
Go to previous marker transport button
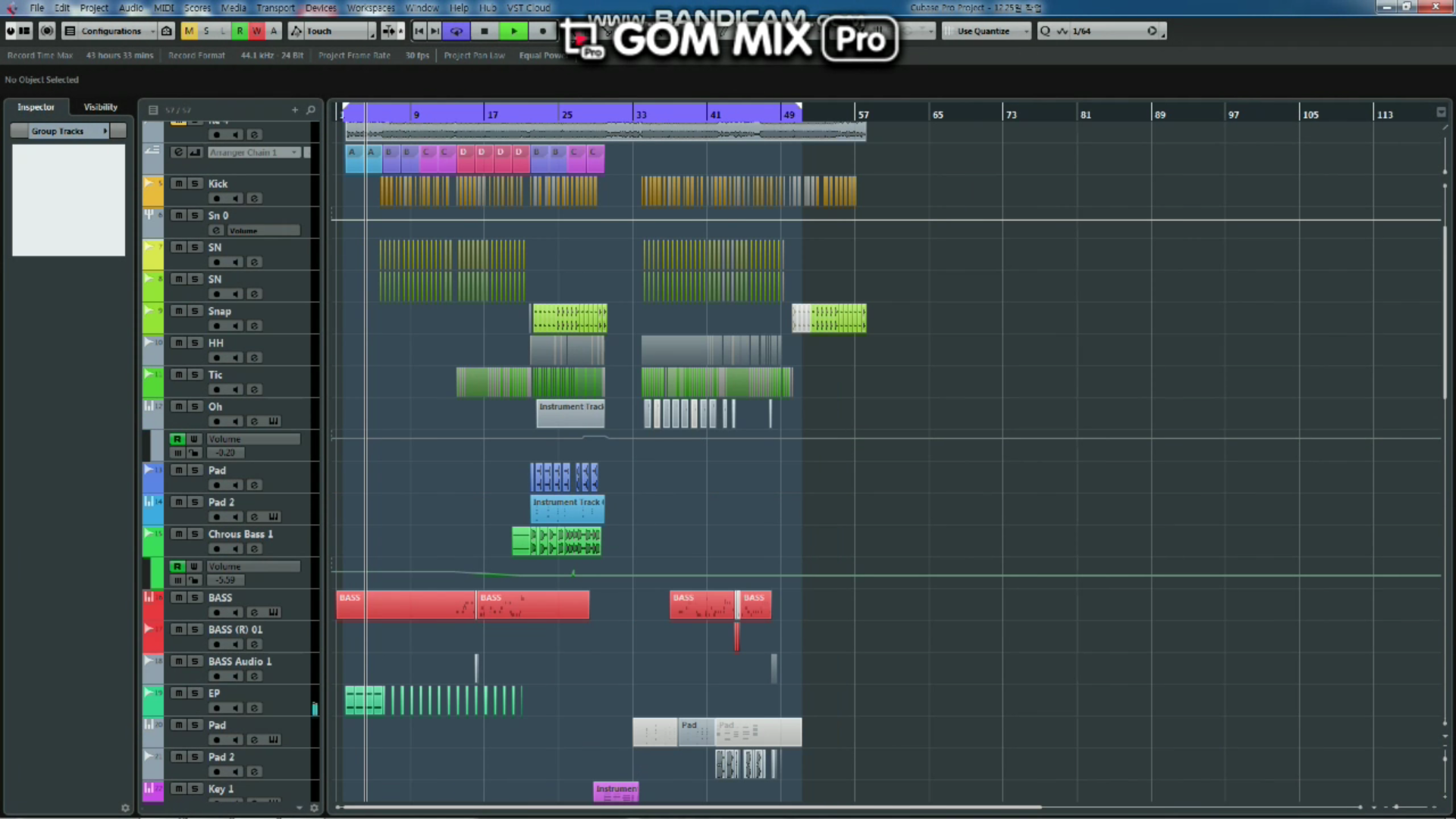pos(419,31)
